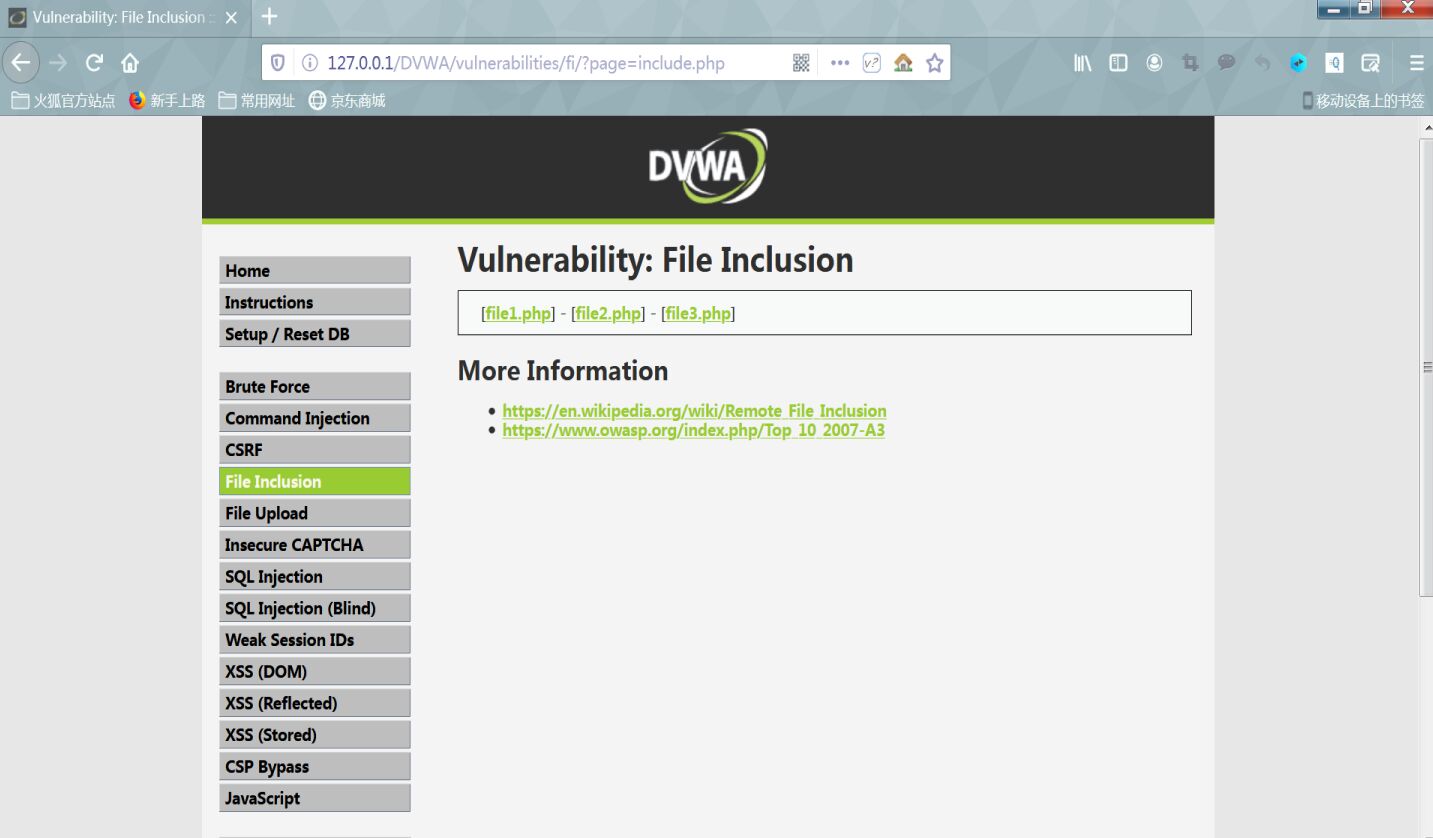The width and height of the screenshot is (1433, 838).
Task: Expand the 火狐官方站点 bookmarks folder
Action: (63, 99)
